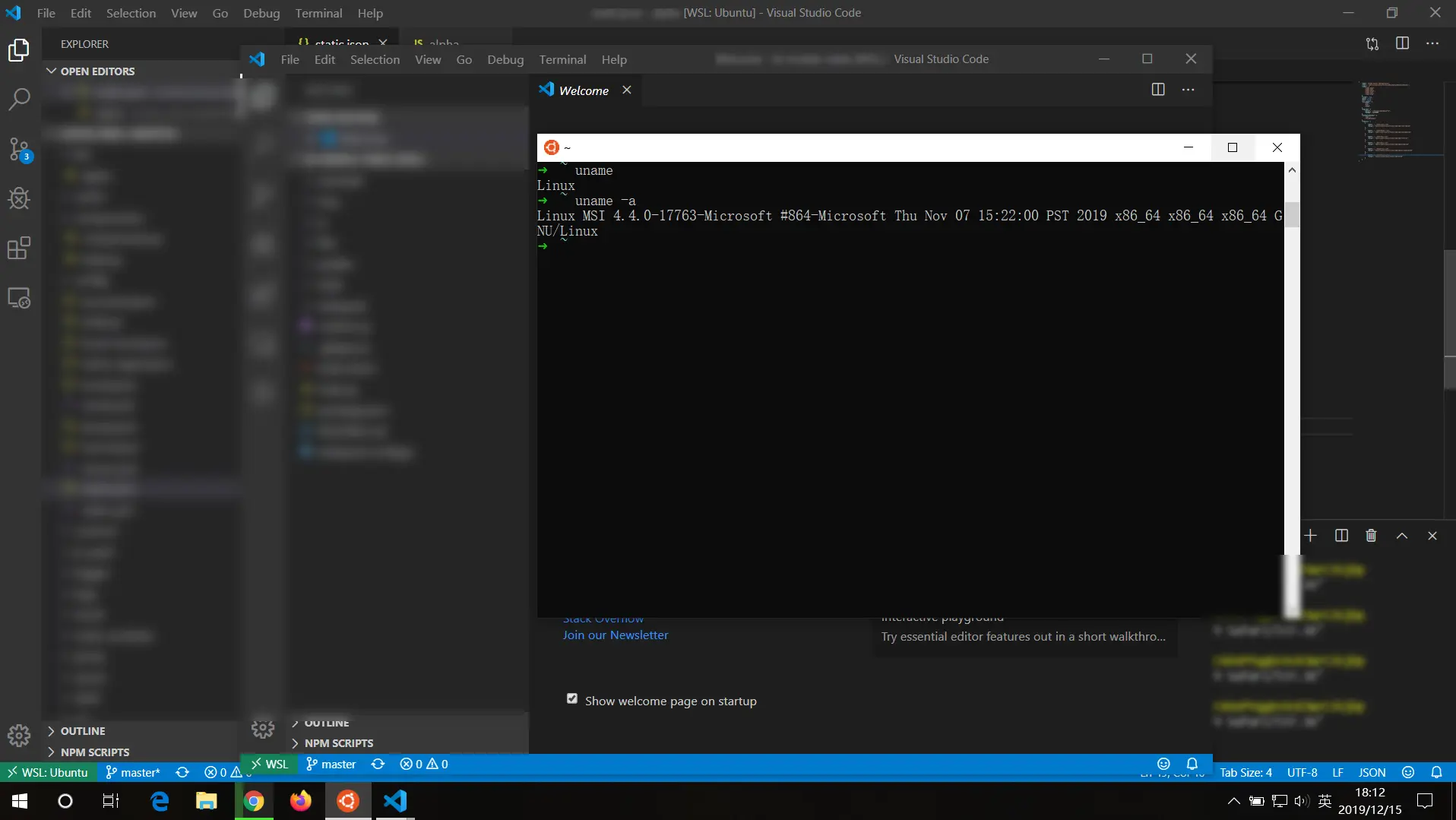This screenshot has height=820, width=1456.
Task: Split the editor in the back VS Code window
Action: pos(1403,43)
